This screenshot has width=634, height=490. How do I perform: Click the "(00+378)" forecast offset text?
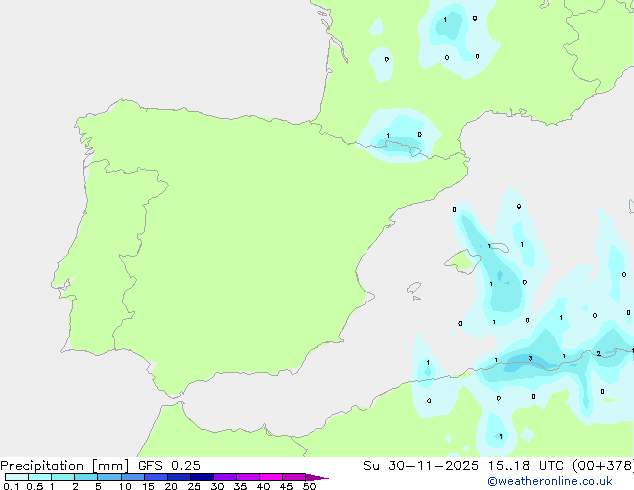pyautogui.click(x=603, y=466)
